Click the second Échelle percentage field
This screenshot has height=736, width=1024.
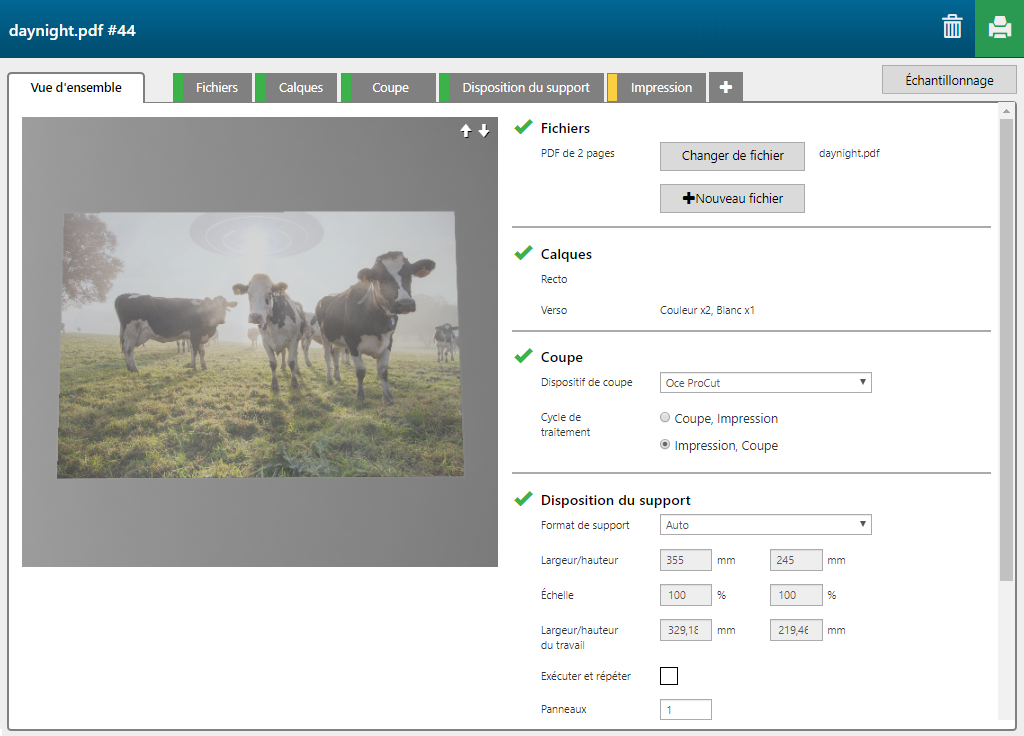pyautogui.click(x=796, y=595)
